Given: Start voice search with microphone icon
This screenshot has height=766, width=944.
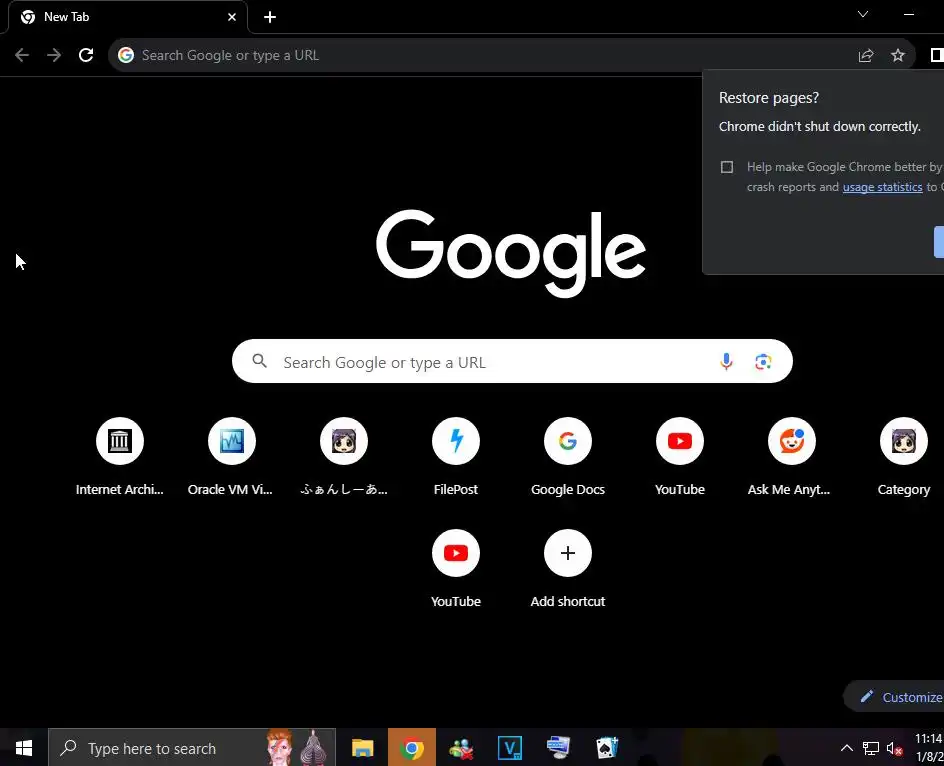Looking at the screenshot, I should 726,361.
